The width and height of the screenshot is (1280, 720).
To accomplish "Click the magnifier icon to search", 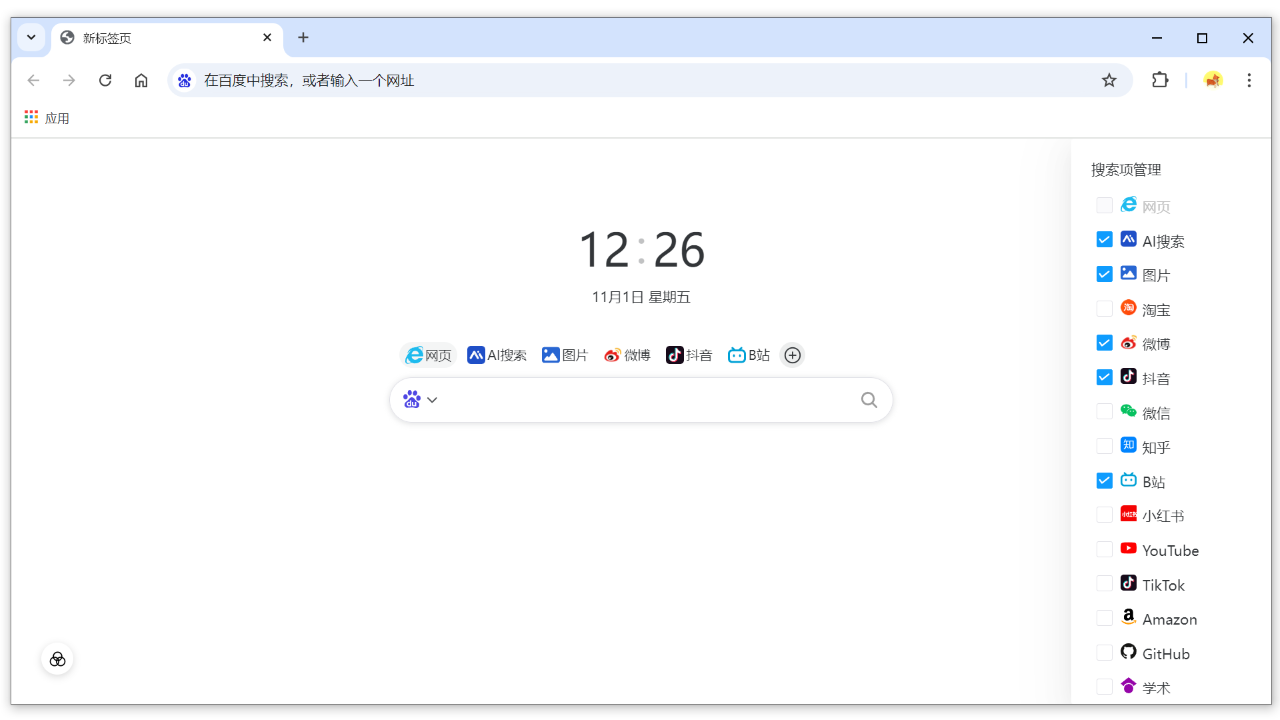I will click(x=868, y=399).
